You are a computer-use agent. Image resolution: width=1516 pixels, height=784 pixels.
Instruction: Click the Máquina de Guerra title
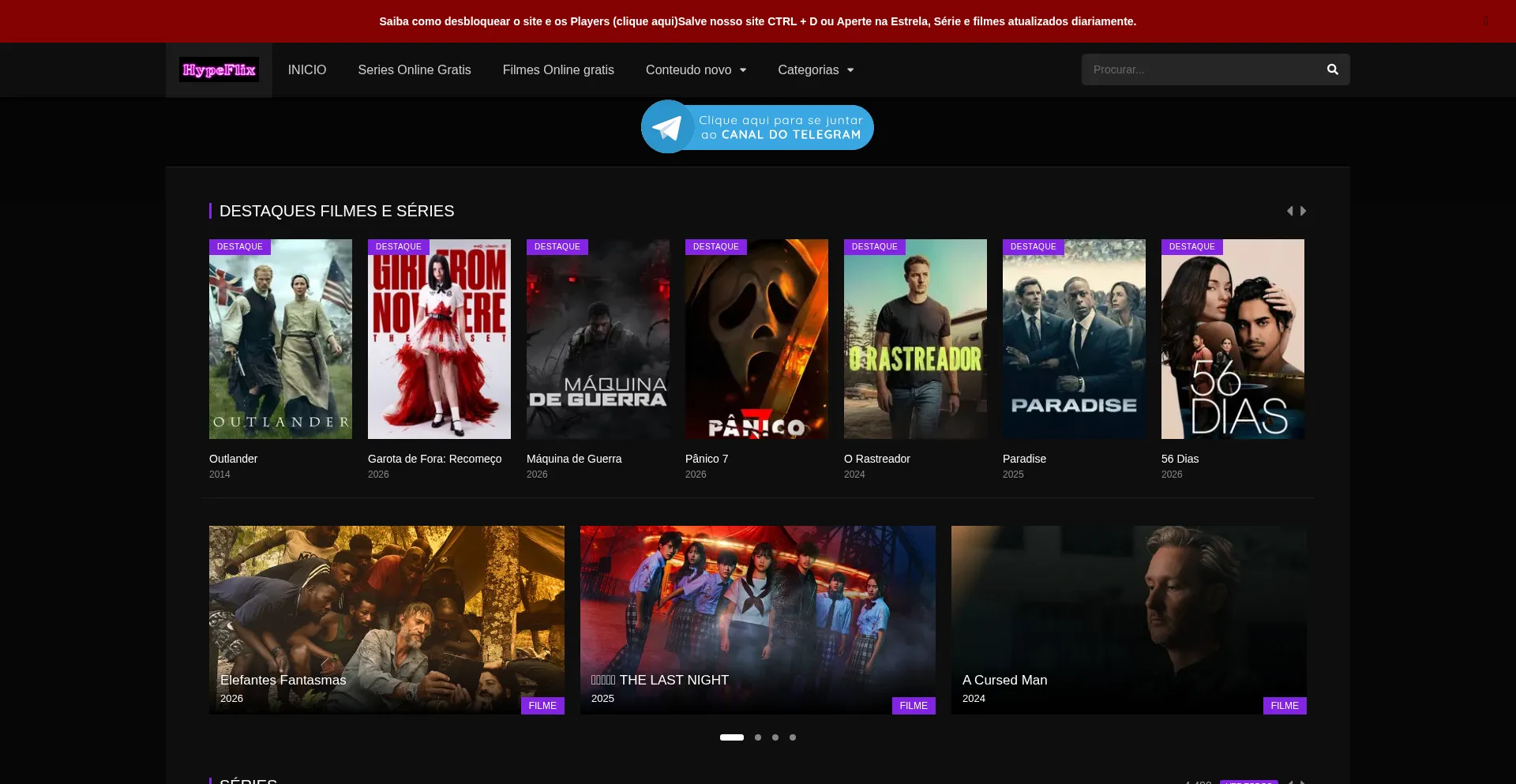pyautogui.click(x=574, y=459)
